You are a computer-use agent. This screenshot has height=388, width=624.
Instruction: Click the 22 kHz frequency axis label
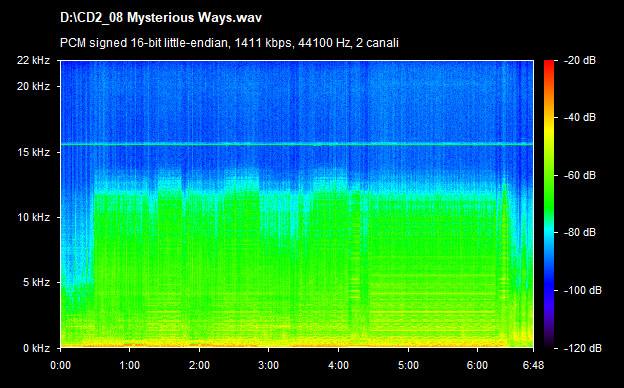[x=33, y=60]
